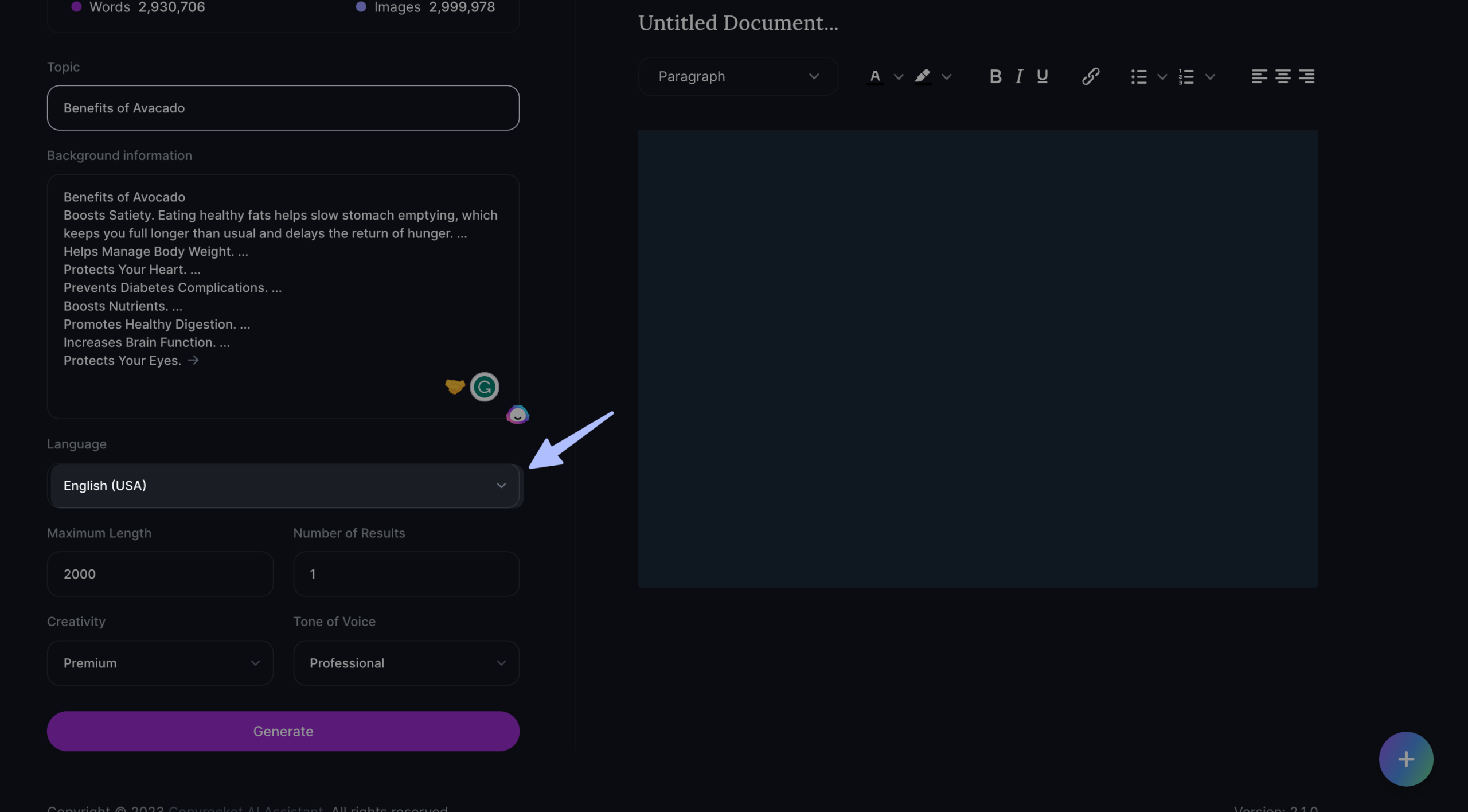Expand the highlight color options arrow
The image size is (1468, 812).
947,77
